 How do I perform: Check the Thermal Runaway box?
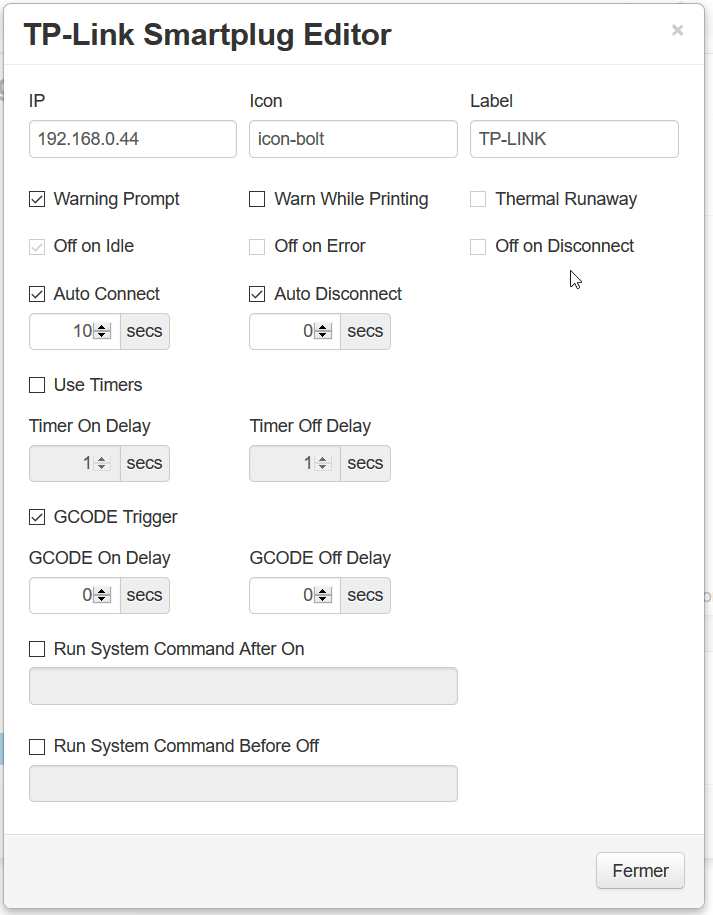pos(478,199)
